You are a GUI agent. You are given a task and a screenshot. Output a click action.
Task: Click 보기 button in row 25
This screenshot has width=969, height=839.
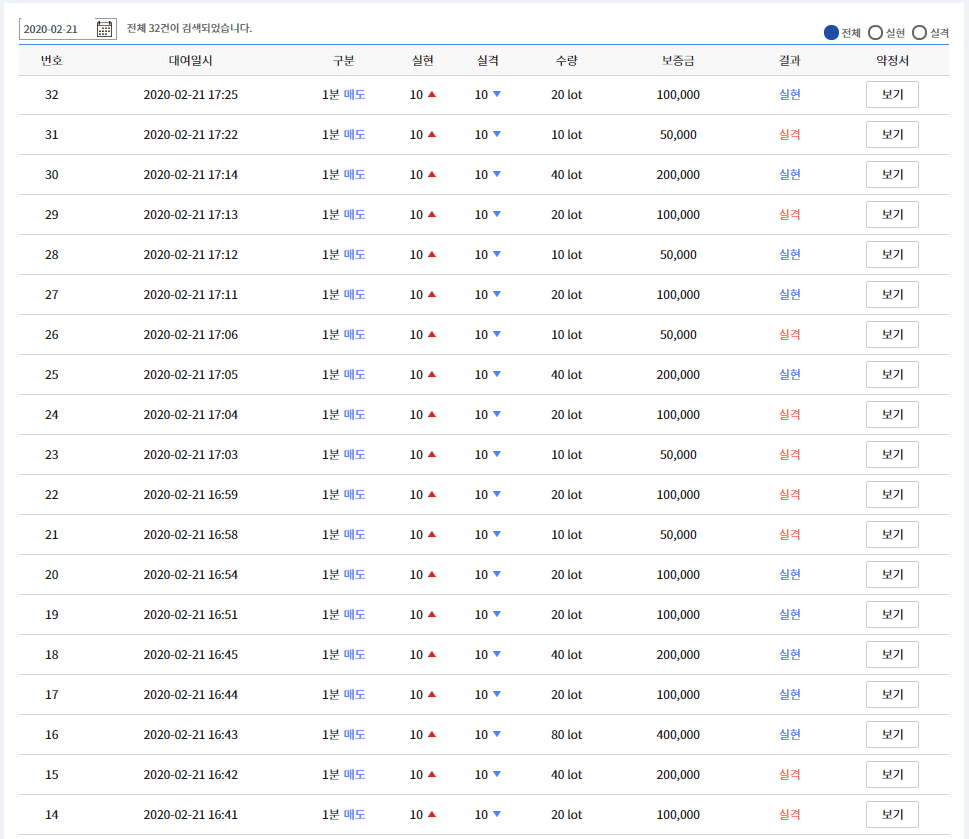coord(892,374)
